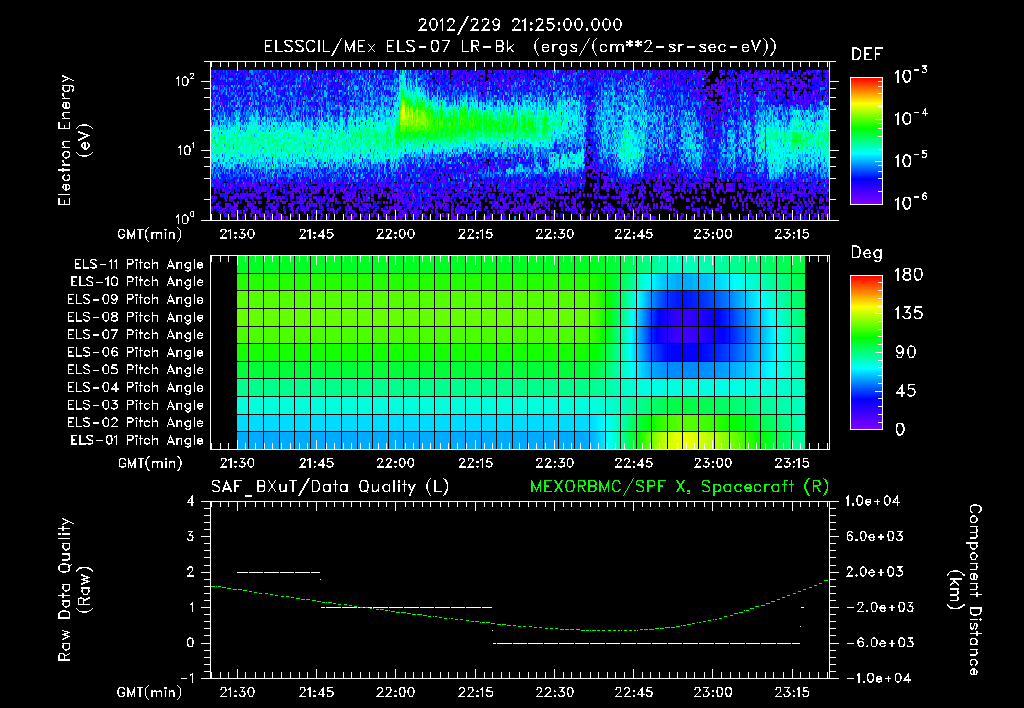Screen dimensions: 1024x708
Task: Click the yellow ELS-01 high pitch angle cells
Action: click(691, 440)
